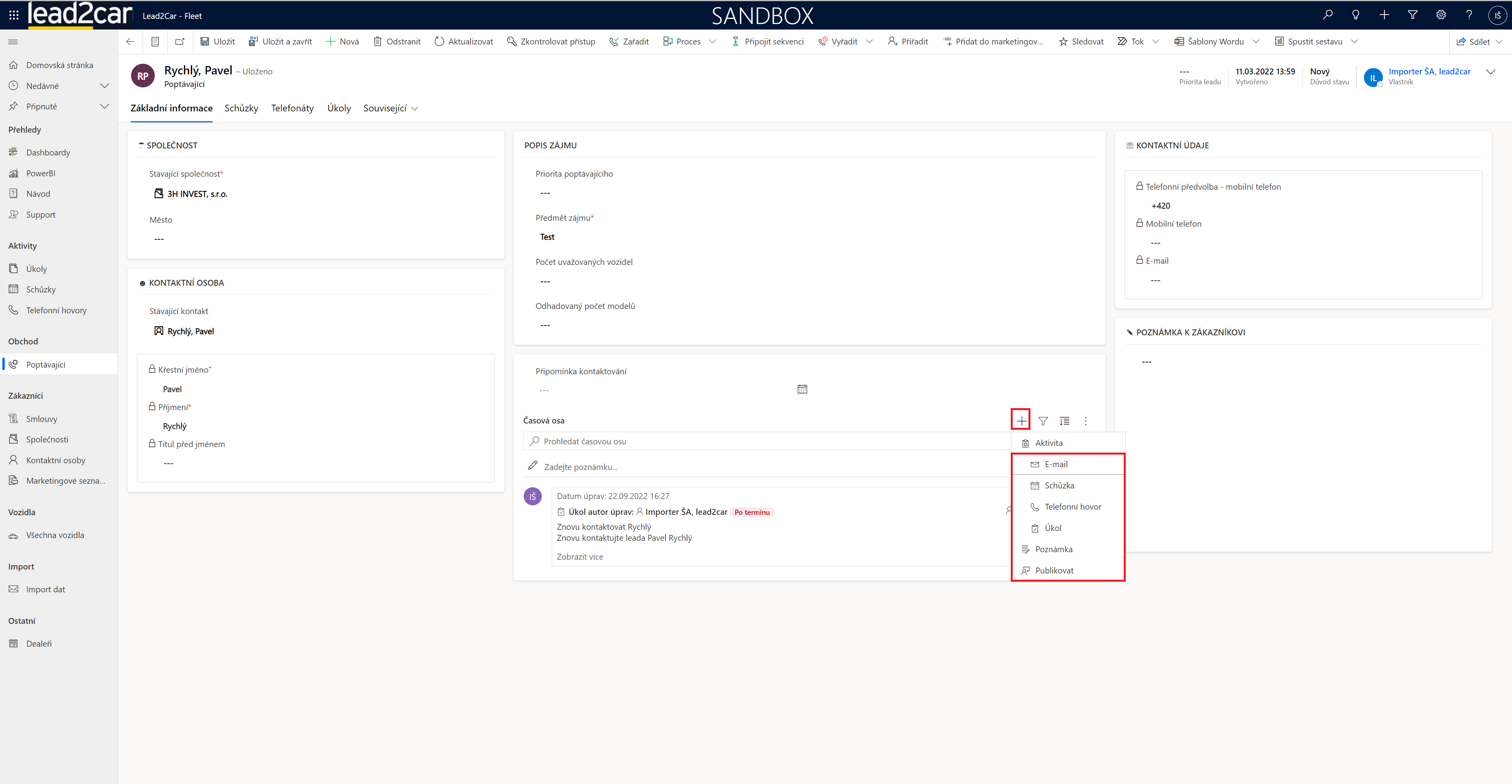Click the plus icon in Časová osa
Screen dimensions: 1512x784
(1021, 421)
